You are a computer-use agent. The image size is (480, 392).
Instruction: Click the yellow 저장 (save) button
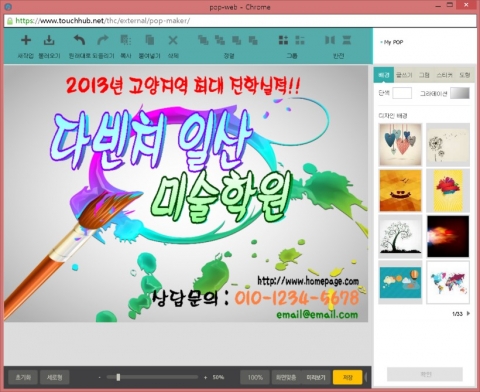347,377
